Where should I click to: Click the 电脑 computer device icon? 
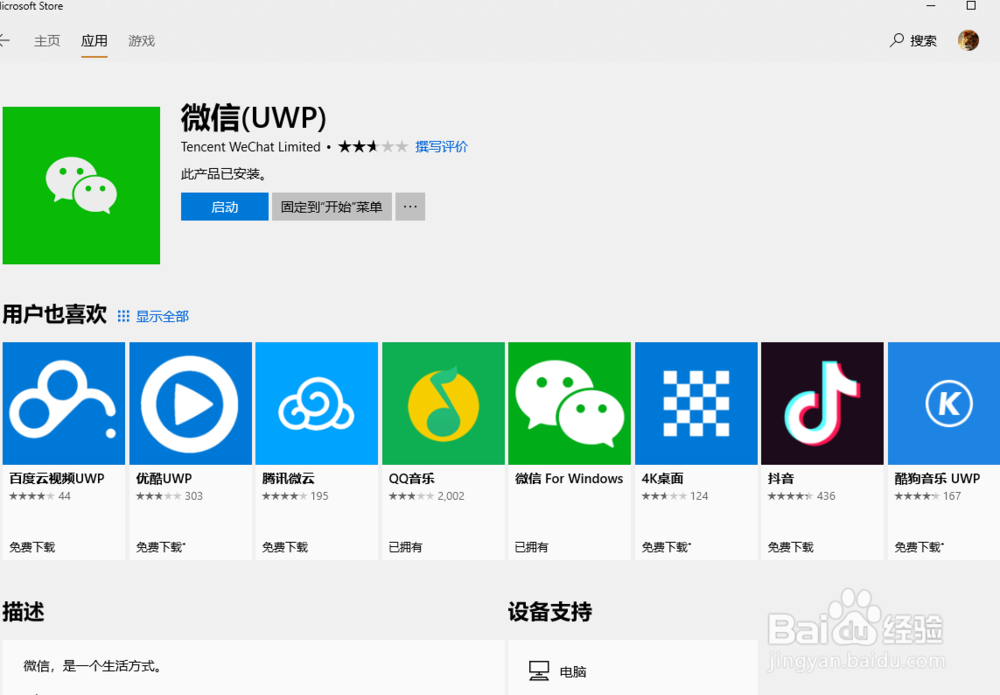539,671
